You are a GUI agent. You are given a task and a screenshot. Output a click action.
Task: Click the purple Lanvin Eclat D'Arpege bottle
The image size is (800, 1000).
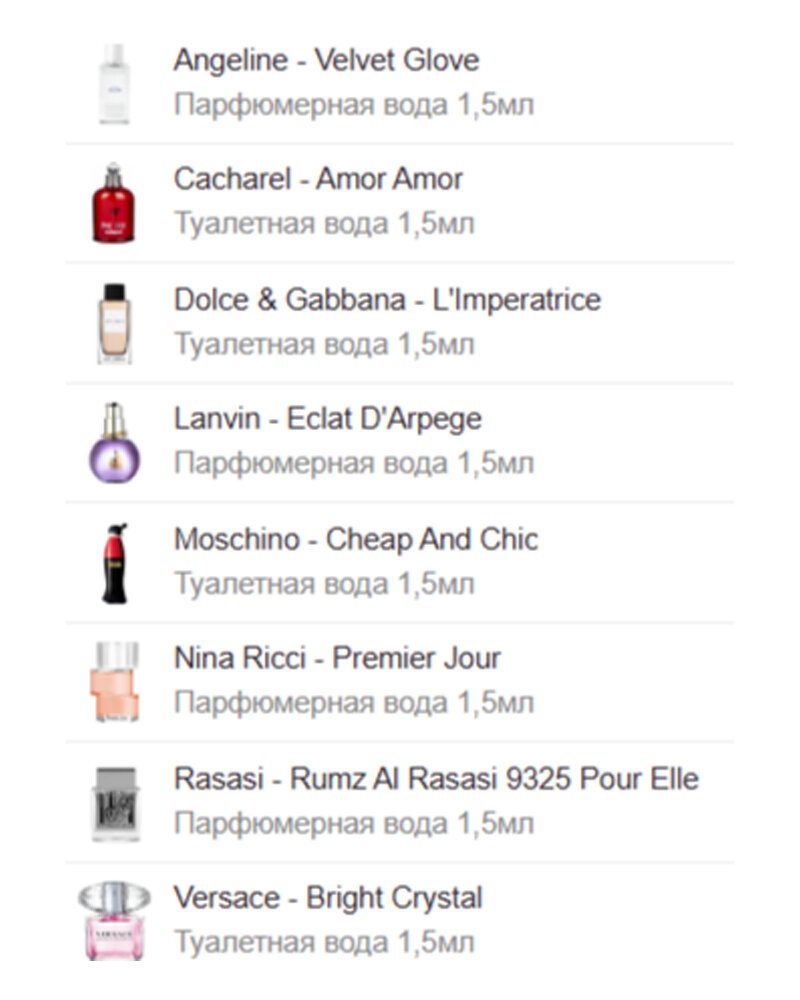pos(114,443)
